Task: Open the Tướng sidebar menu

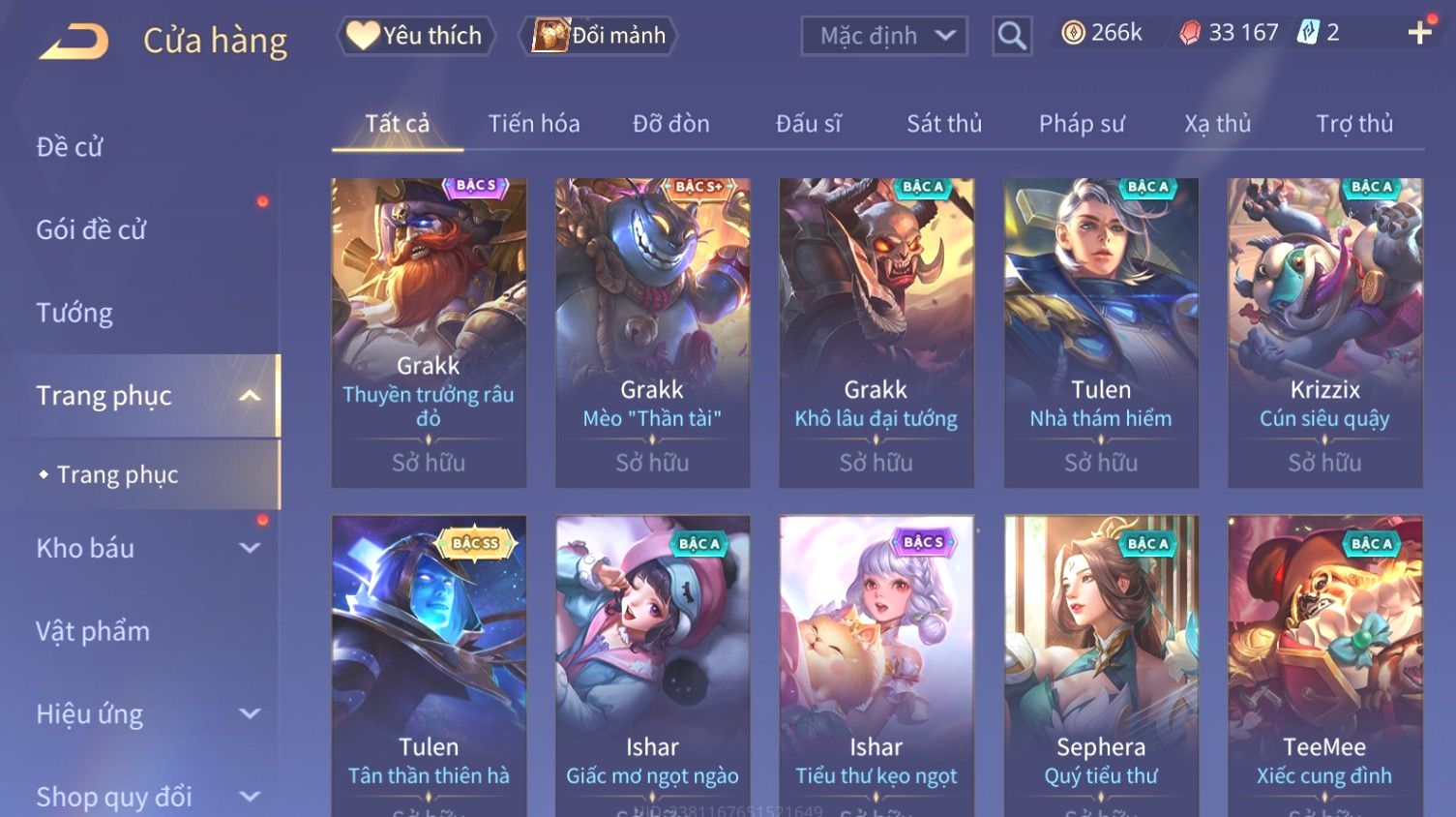Action: [74, 313]
